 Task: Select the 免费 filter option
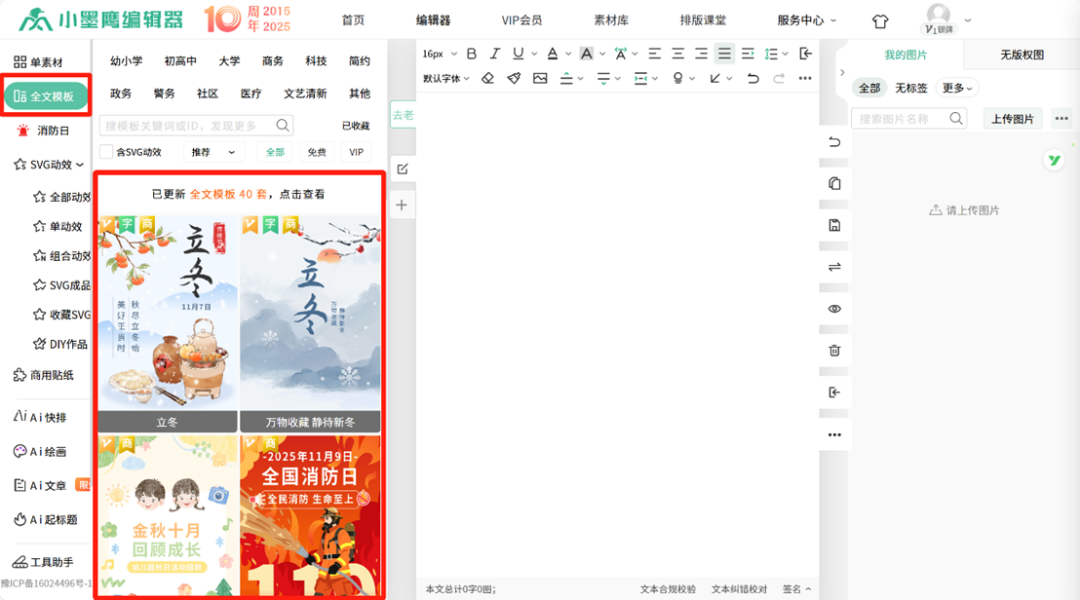(x=316, y=152)
